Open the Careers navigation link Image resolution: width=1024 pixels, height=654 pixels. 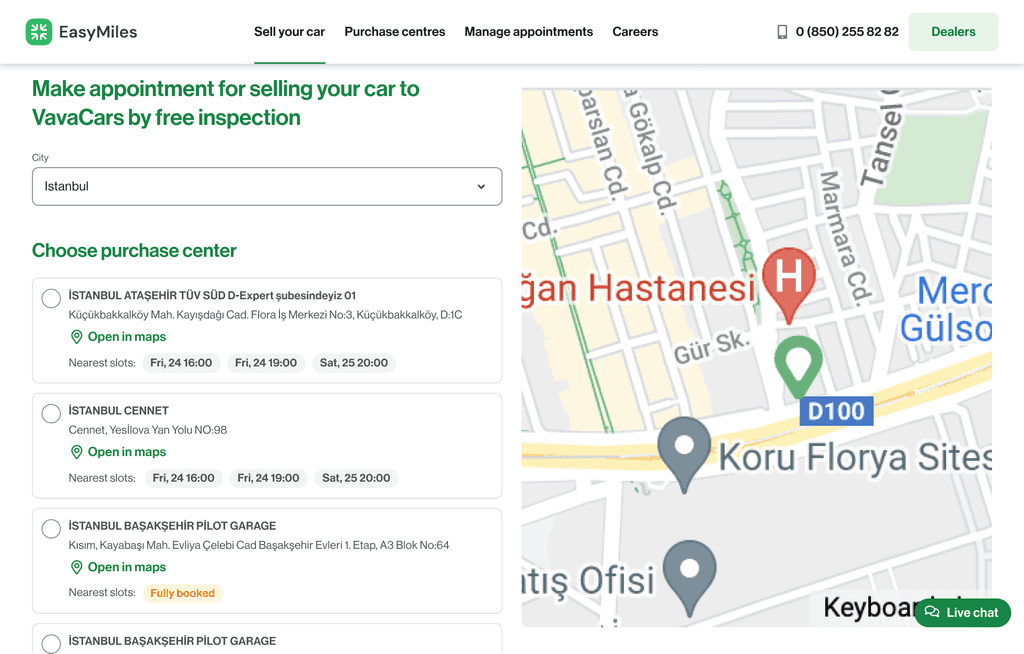(x=635, y=31)
